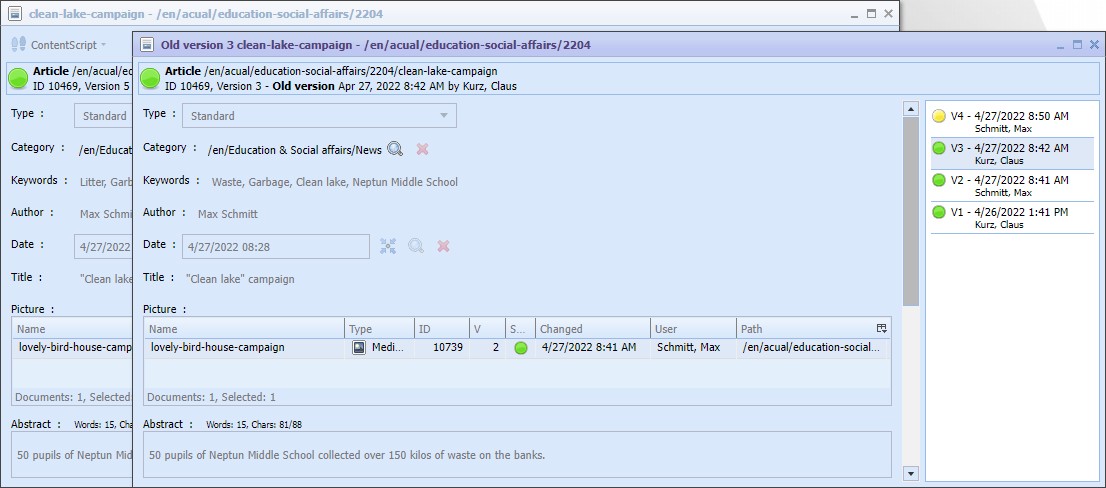Screen dimensions: 1106x488
Task: Click the Name column header in background window
Action: click(x=73, y=329)
